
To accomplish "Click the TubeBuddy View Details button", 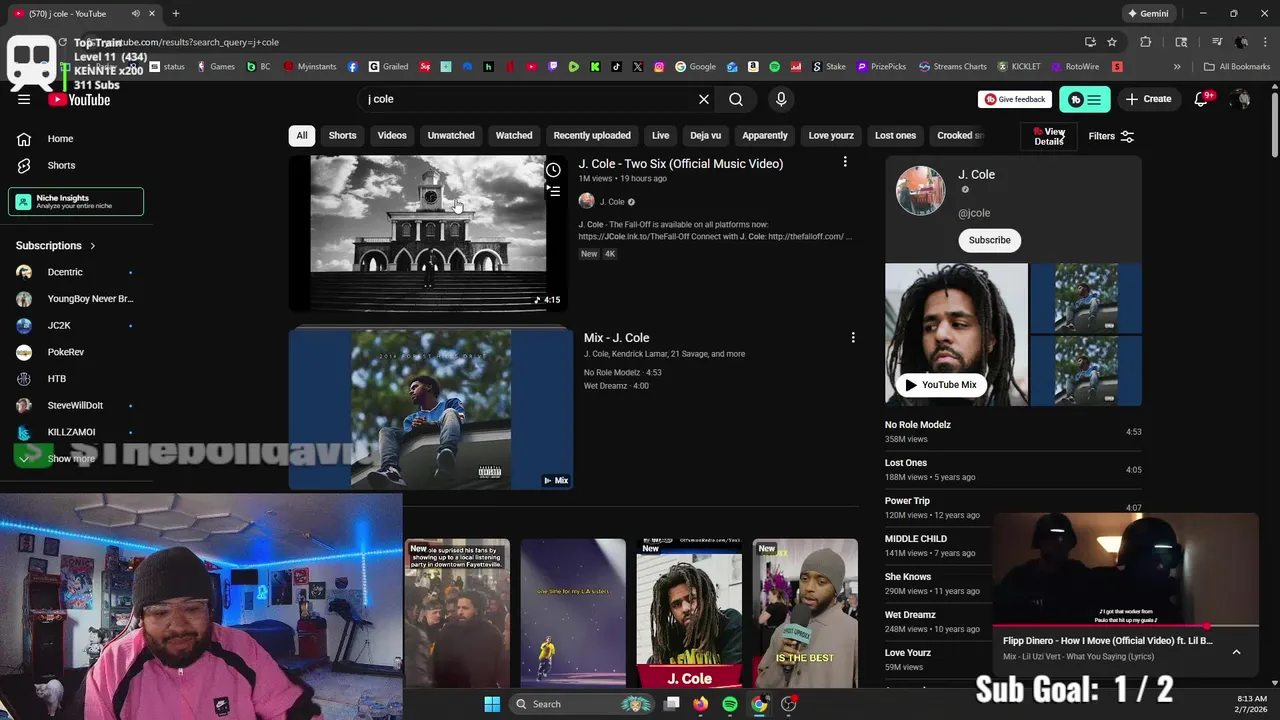I will tap(1049, 137).
